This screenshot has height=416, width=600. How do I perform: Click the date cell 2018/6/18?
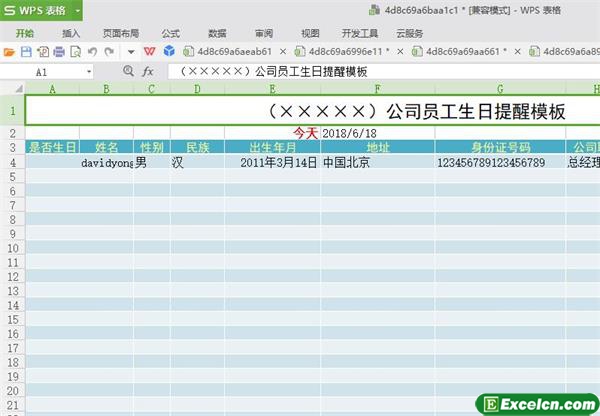(x=378, y=133)
